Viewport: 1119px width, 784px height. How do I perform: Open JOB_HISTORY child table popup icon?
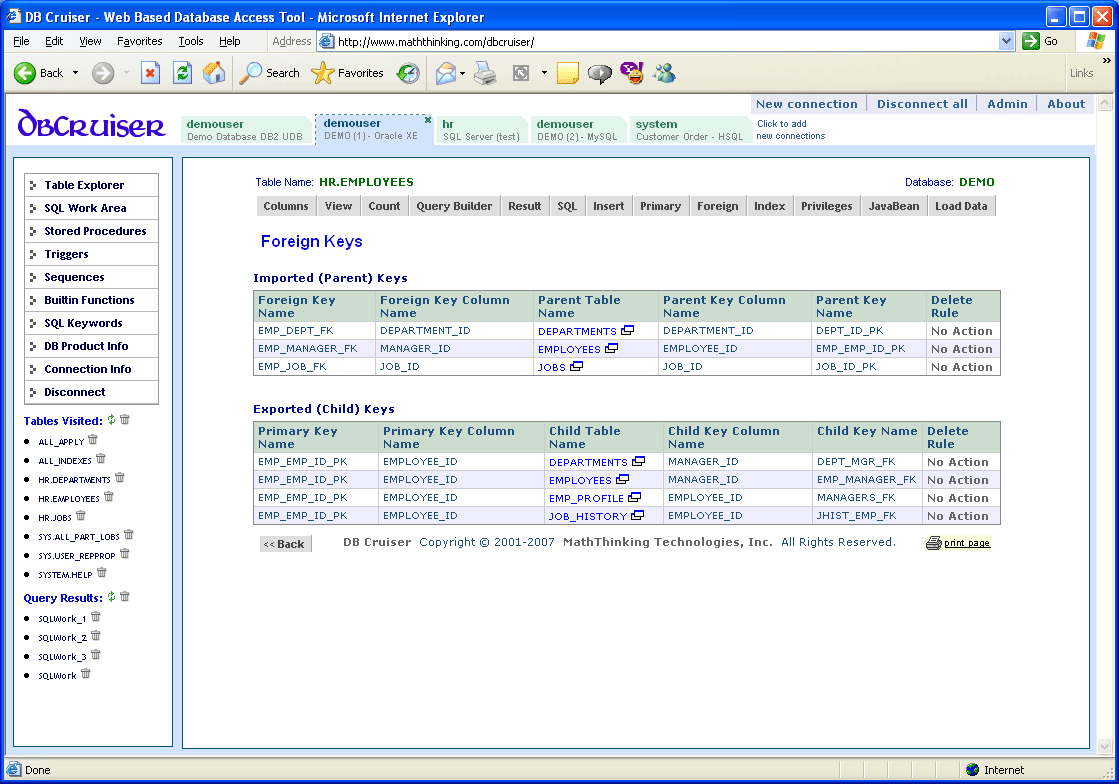[x=637, y=516]
